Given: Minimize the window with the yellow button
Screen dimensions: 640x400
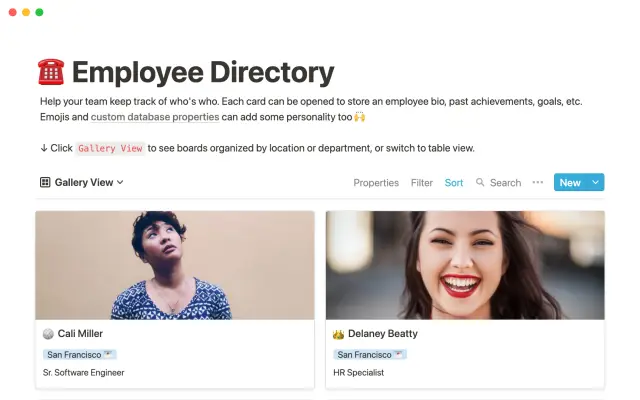Looking at the screenshot, I should tap(26, 12).
